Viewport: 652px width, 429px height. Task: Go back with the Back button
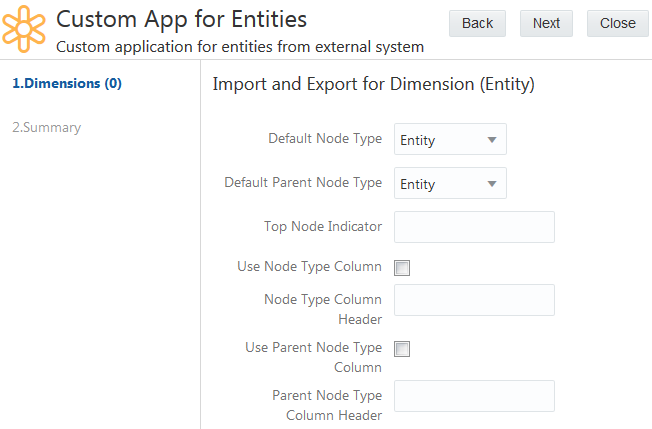477,23
